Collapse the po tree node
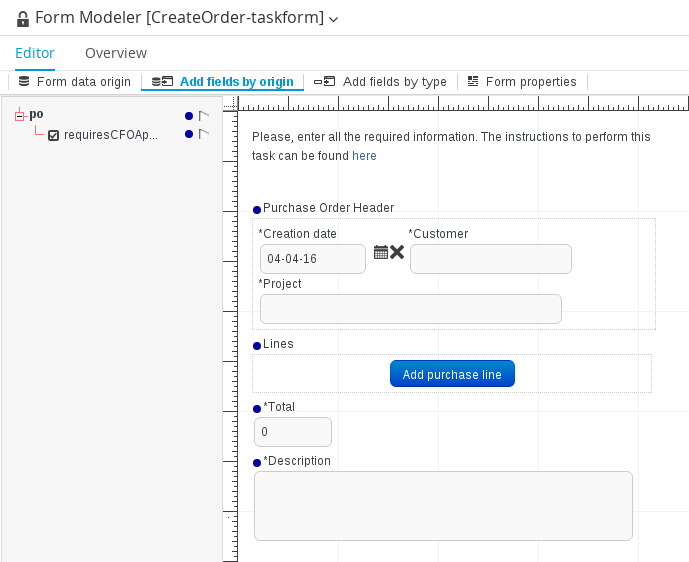The width and height of the screenshot is (689, 562). [x=19, y=116]
